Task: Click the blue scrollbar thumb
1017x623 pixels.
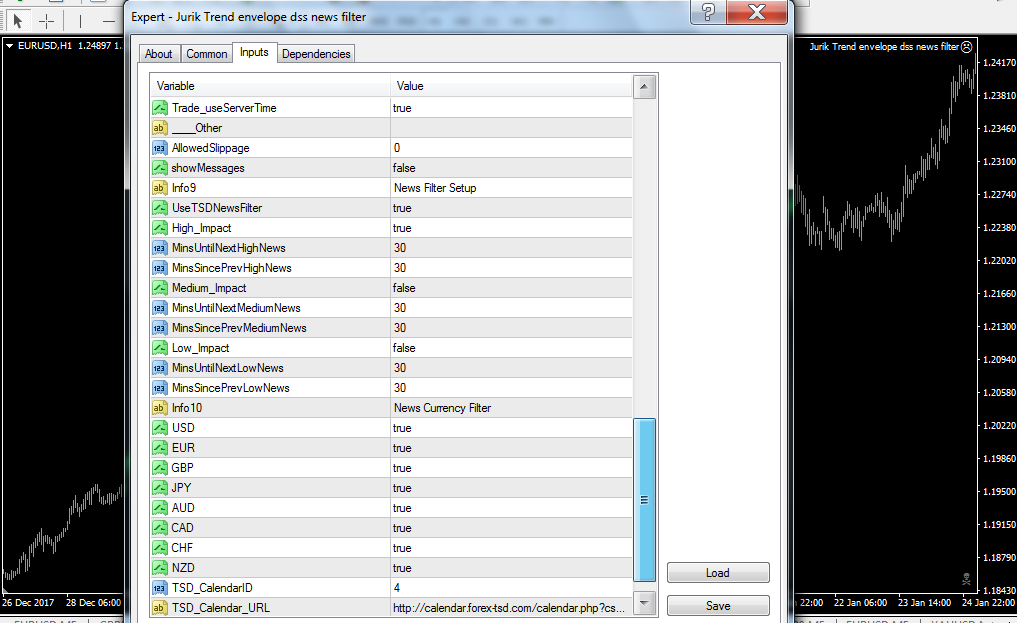Action: click(x=644, y=500)
